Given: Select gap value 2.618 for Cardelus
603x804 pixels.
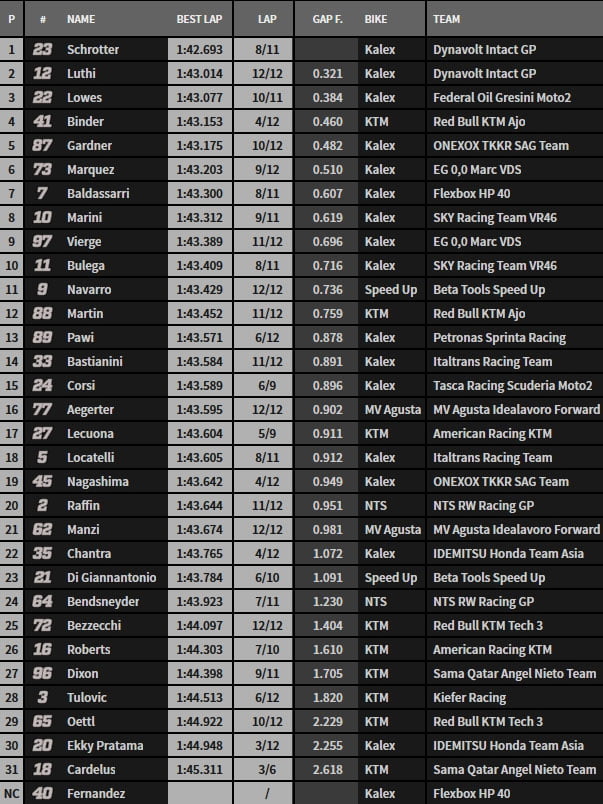Looking at the screenshot, I should tap(328, 770).
